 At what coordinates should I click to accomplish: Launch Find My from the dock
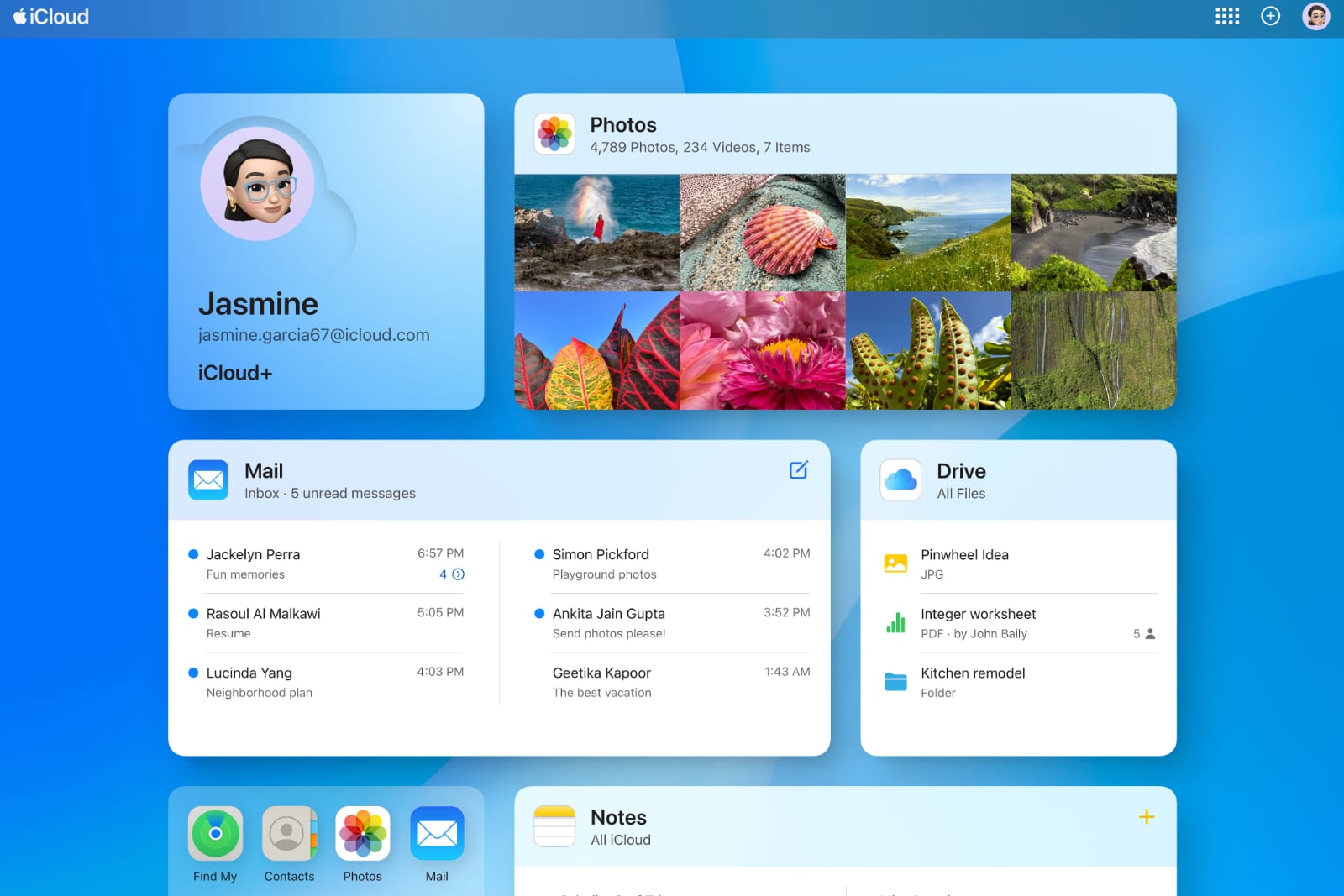click(215, 833)
